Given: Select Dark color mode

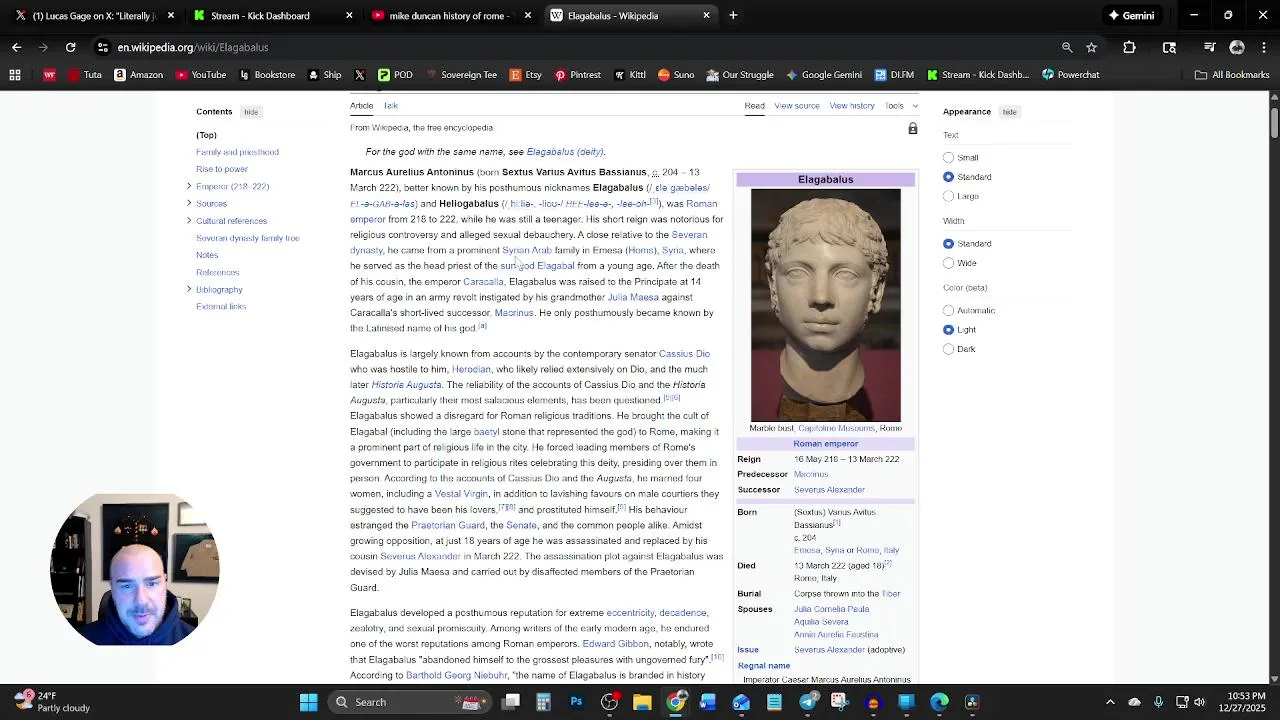Looking at the screenshot, I should click(x=948, y=349).
